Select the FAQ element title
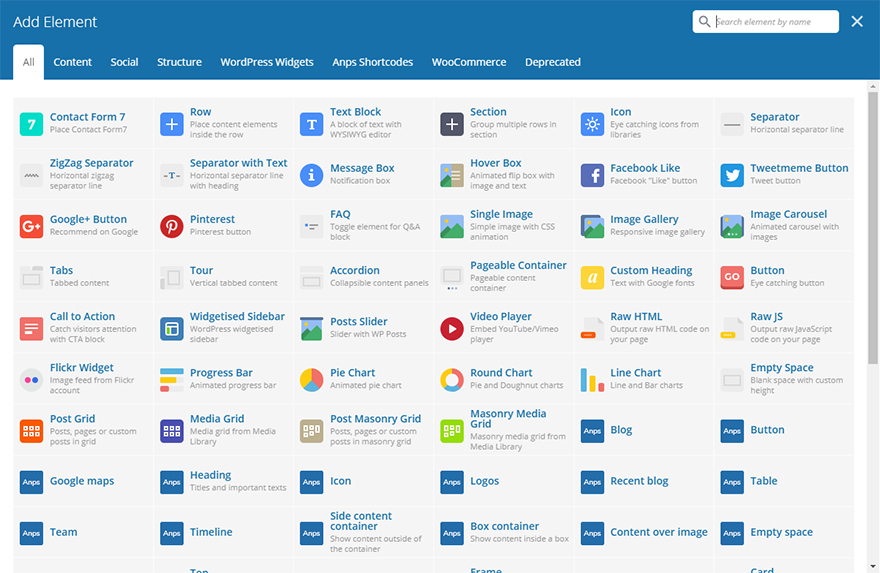The image size is (880, 573). click(340, 214)
